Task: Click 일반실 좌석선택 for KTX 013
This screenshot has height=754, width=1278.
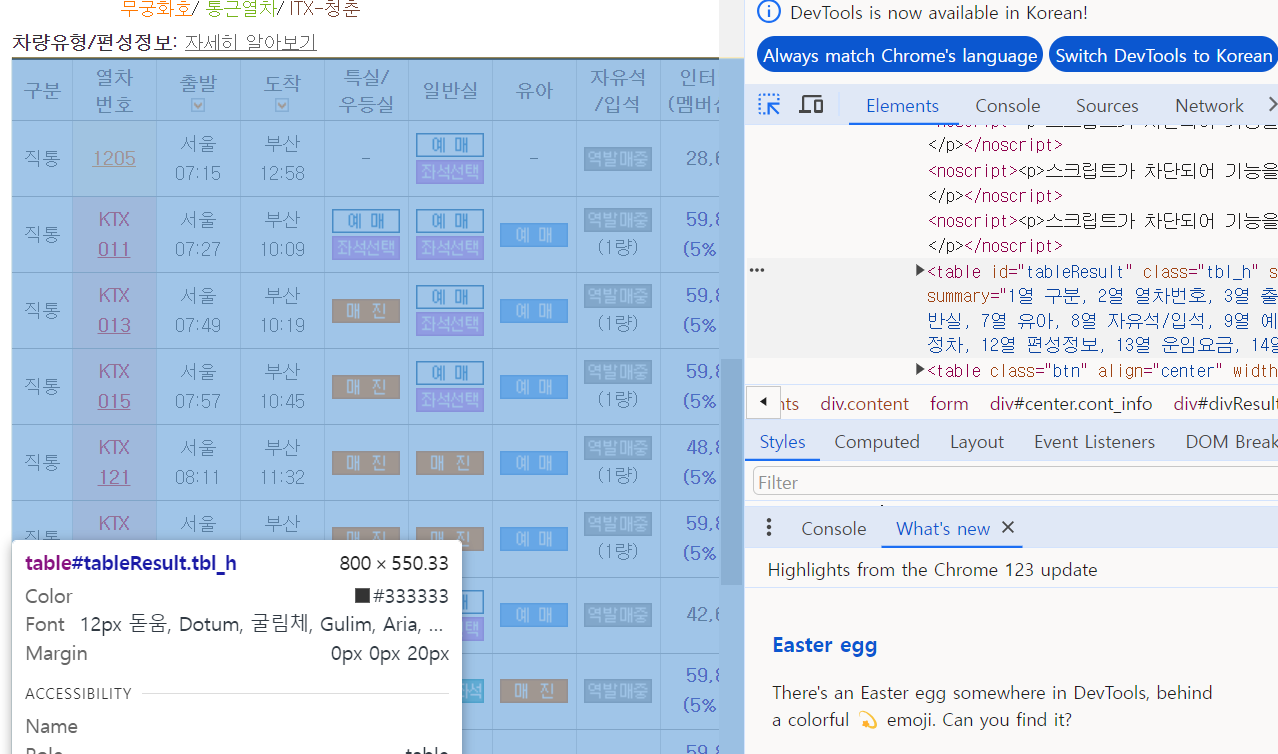Action: (x=450, y=323)
